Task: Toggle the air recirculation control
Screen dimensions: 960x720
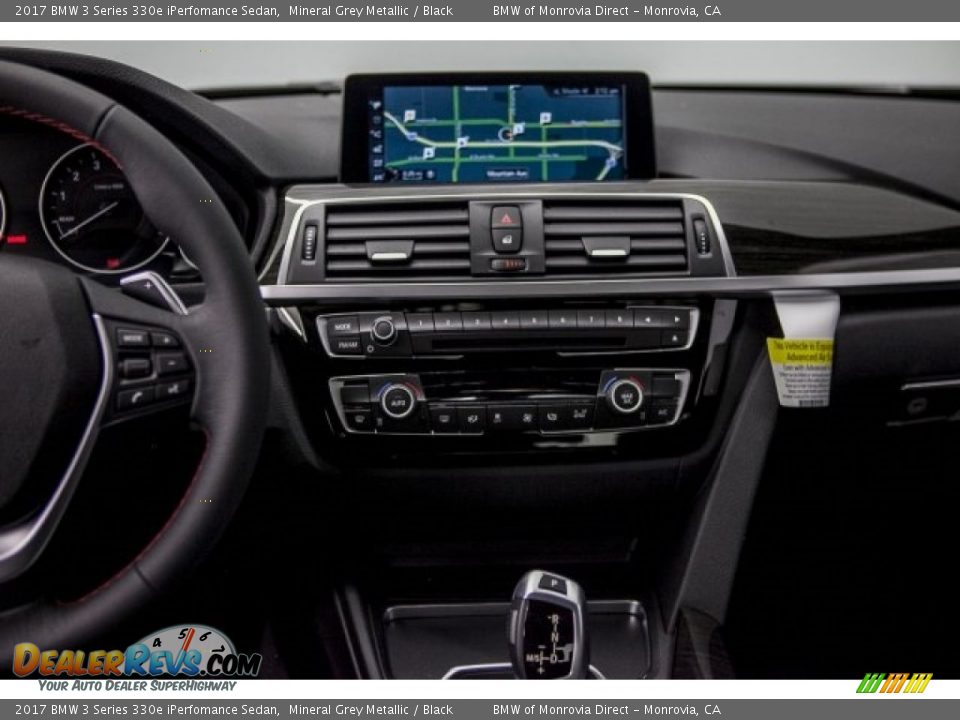Action: (550, 416)
